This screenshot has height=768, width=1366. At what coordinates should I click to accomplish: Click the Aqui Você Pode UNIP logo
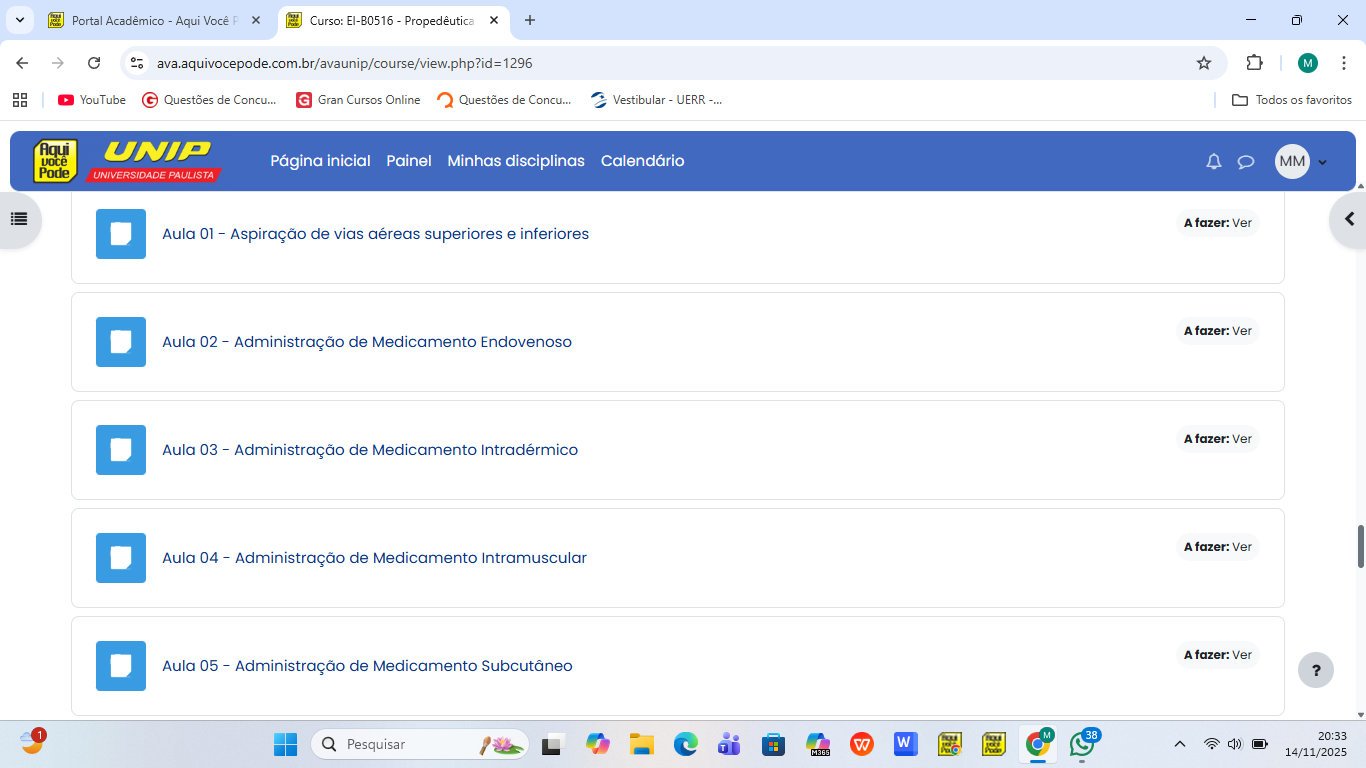(x=126, y=161)
